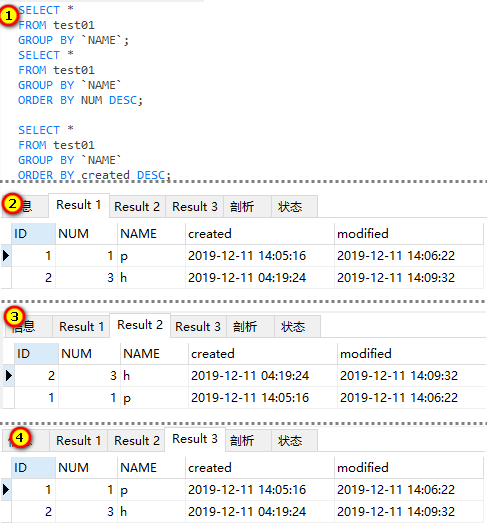Click the yellow circle numbered 2
Viewport: 487px width, 530px height.
[13, 204]
